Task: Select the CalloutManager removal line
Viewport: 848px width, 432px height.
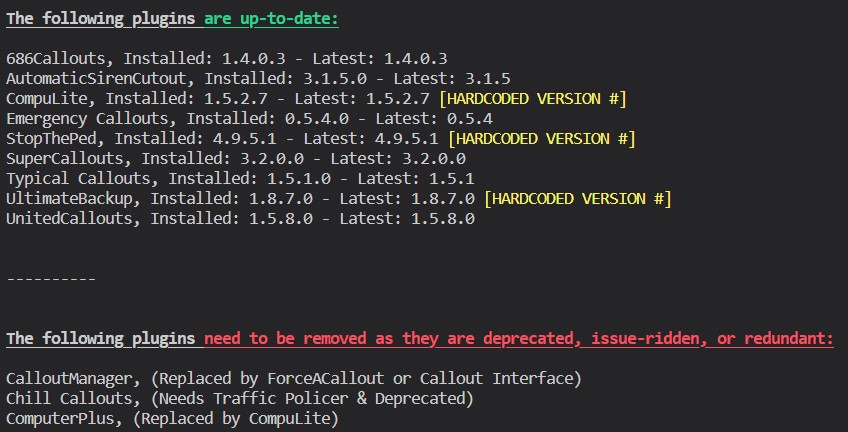Action: tap(293, 378)
